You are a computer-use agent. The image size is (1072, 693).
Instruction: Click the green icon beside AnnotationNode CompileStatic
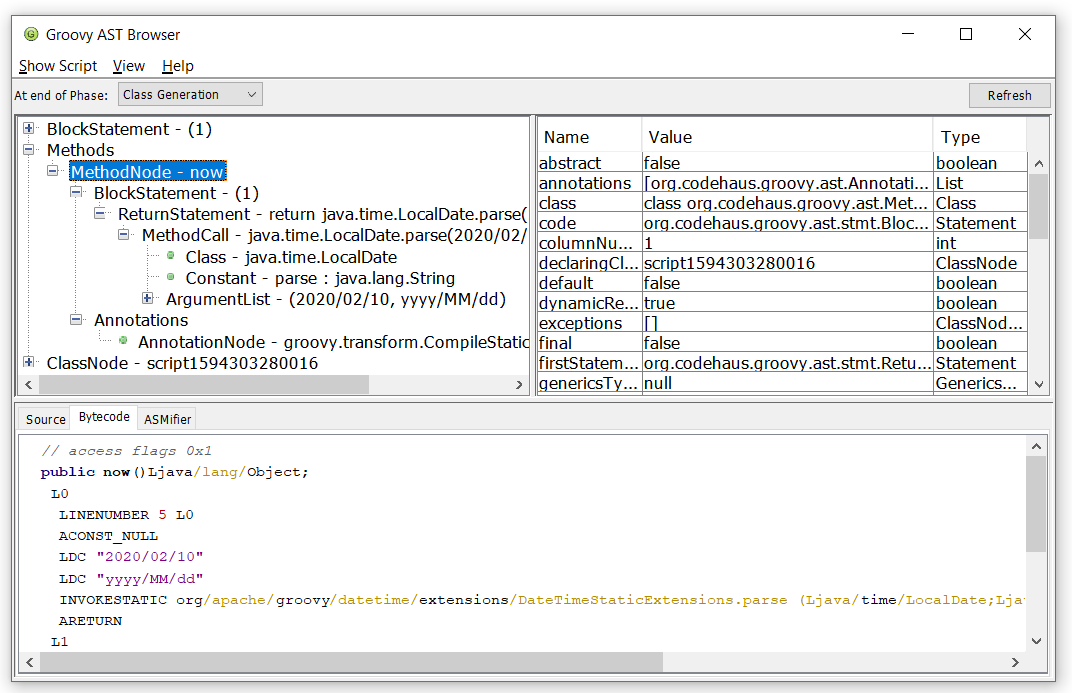pyautogui.click(x=123, y=341)
